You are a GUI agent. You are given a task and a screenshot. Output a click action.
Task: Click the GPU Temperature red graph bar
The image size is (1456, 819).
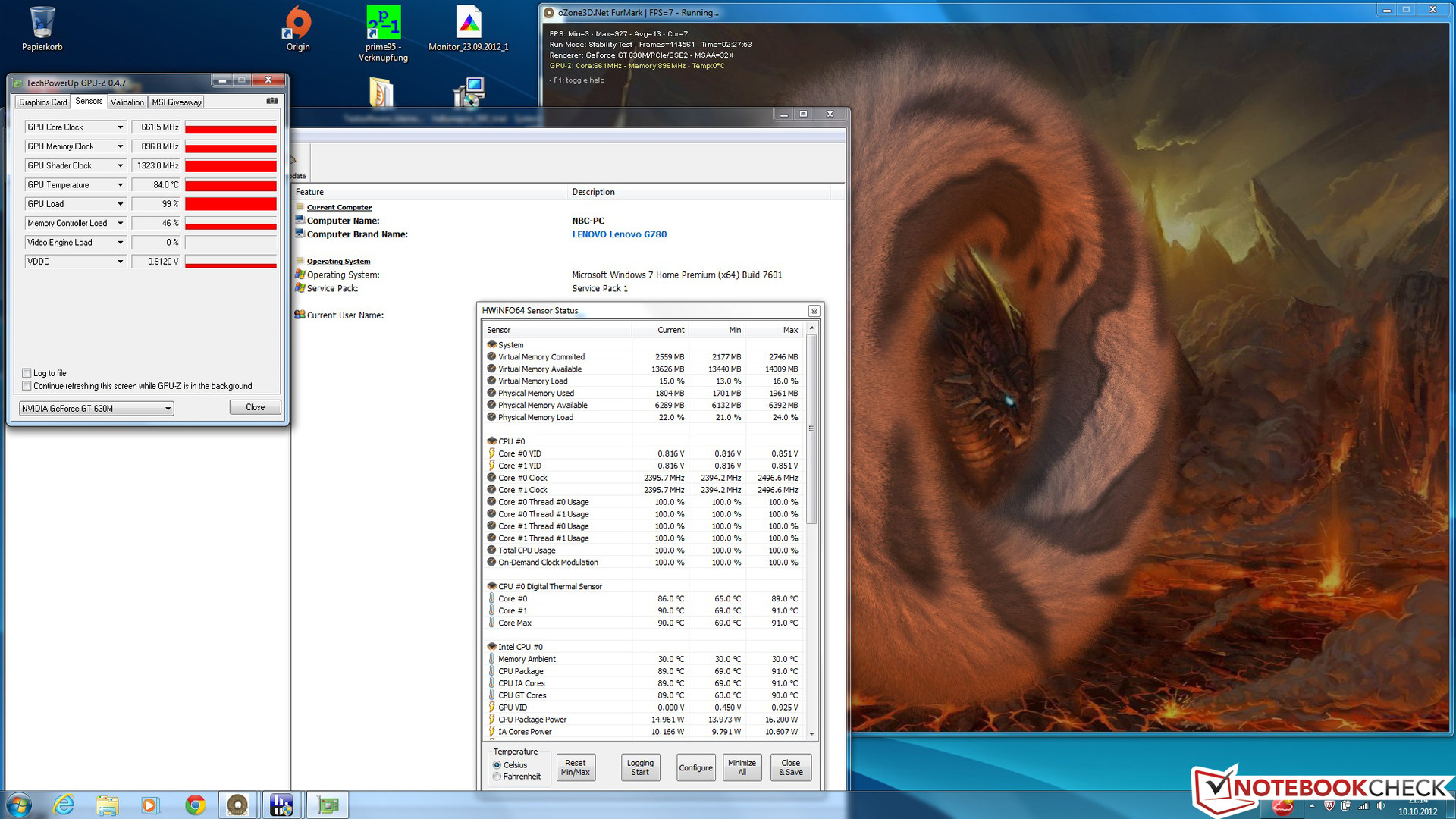coord(231,185)
